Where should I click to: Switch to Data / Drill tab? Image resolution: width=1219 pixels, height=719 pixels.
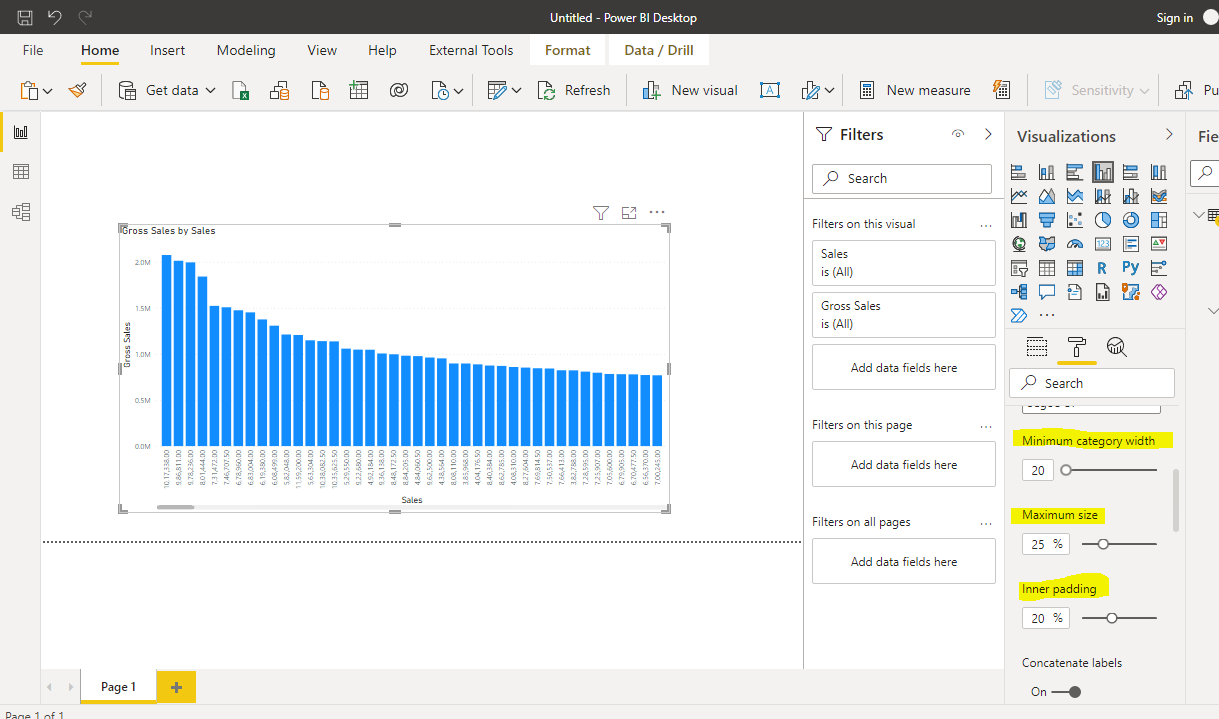pyautogui.click(x=659, y=50)
